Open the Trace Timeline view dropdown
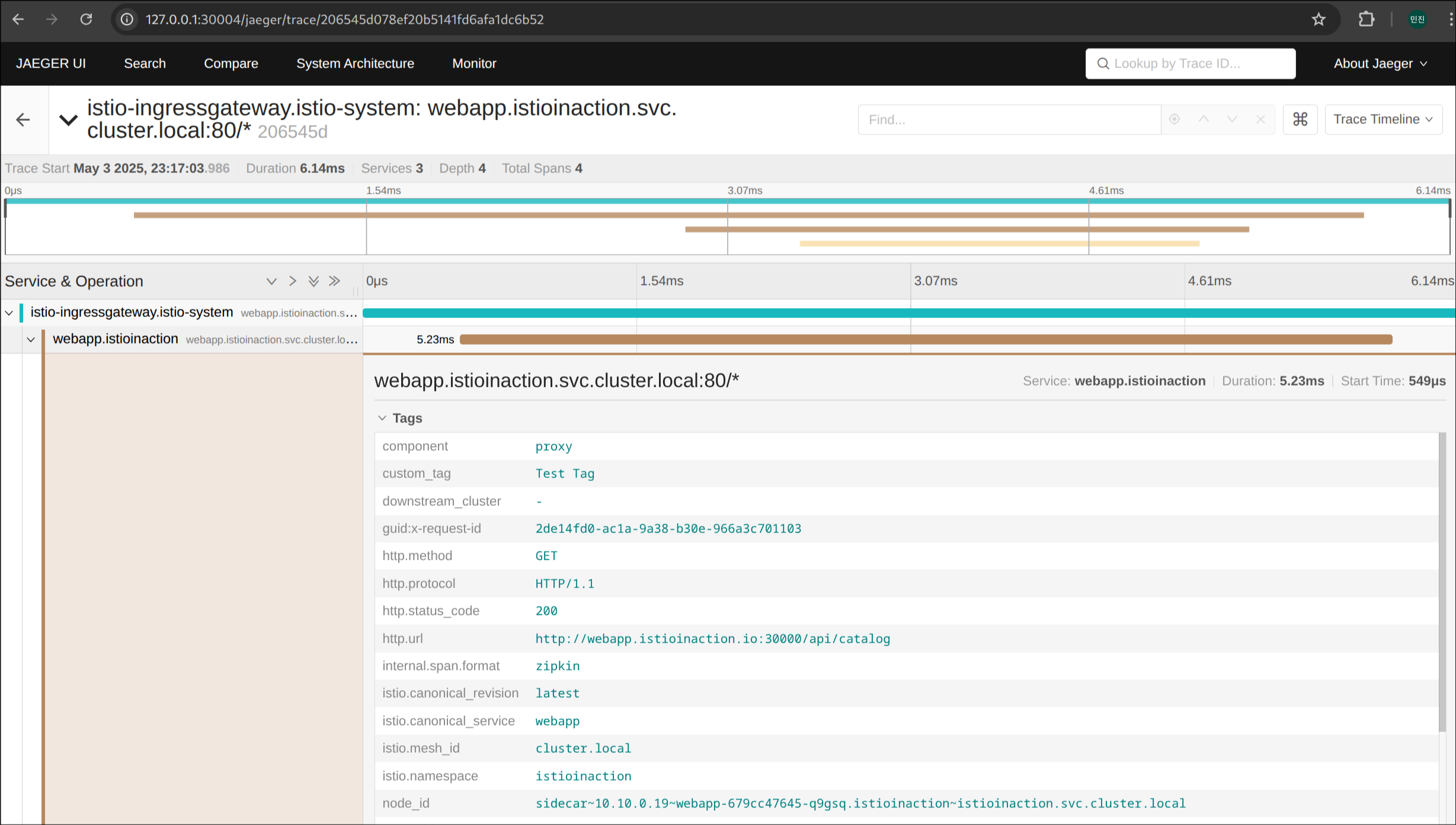1456x825 pixels. pos(1383,120)
